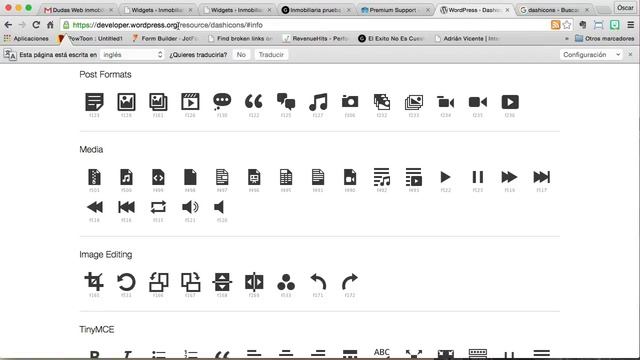Click the skip forward media dashicon
Viewport: 640px width, 360px height.
[542, 177]
